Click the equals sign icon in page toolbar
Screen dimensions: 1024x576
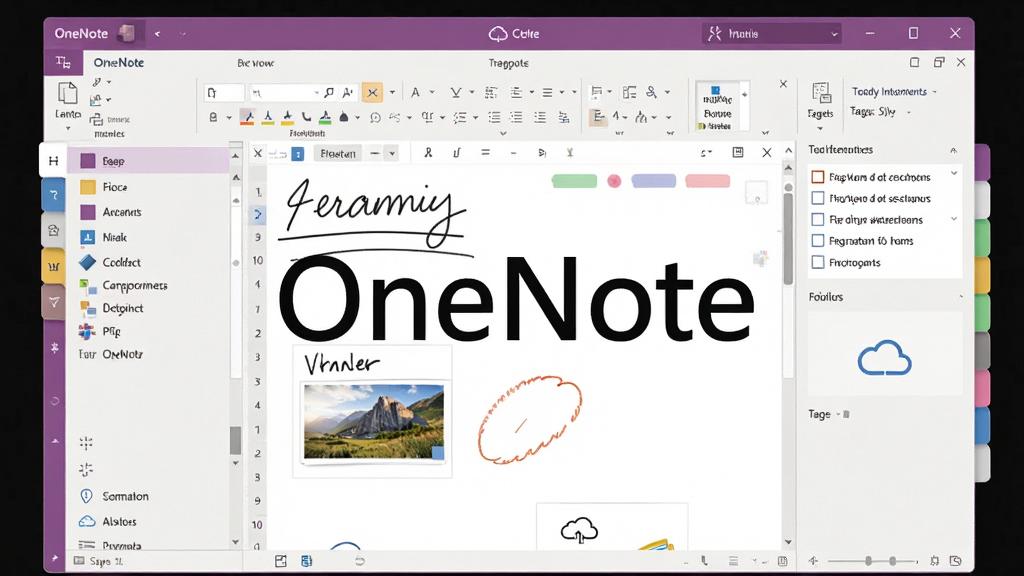(x=485, y=153)
